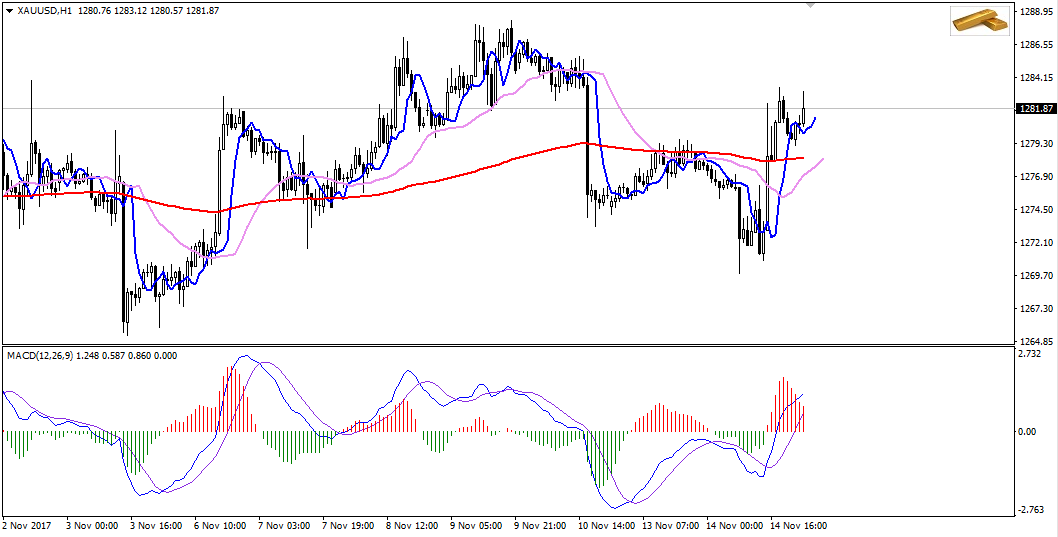This screenshot has height=537, width=1058.
Task: Click the 1284.15 price scale label
Action: coord(1037,78)
